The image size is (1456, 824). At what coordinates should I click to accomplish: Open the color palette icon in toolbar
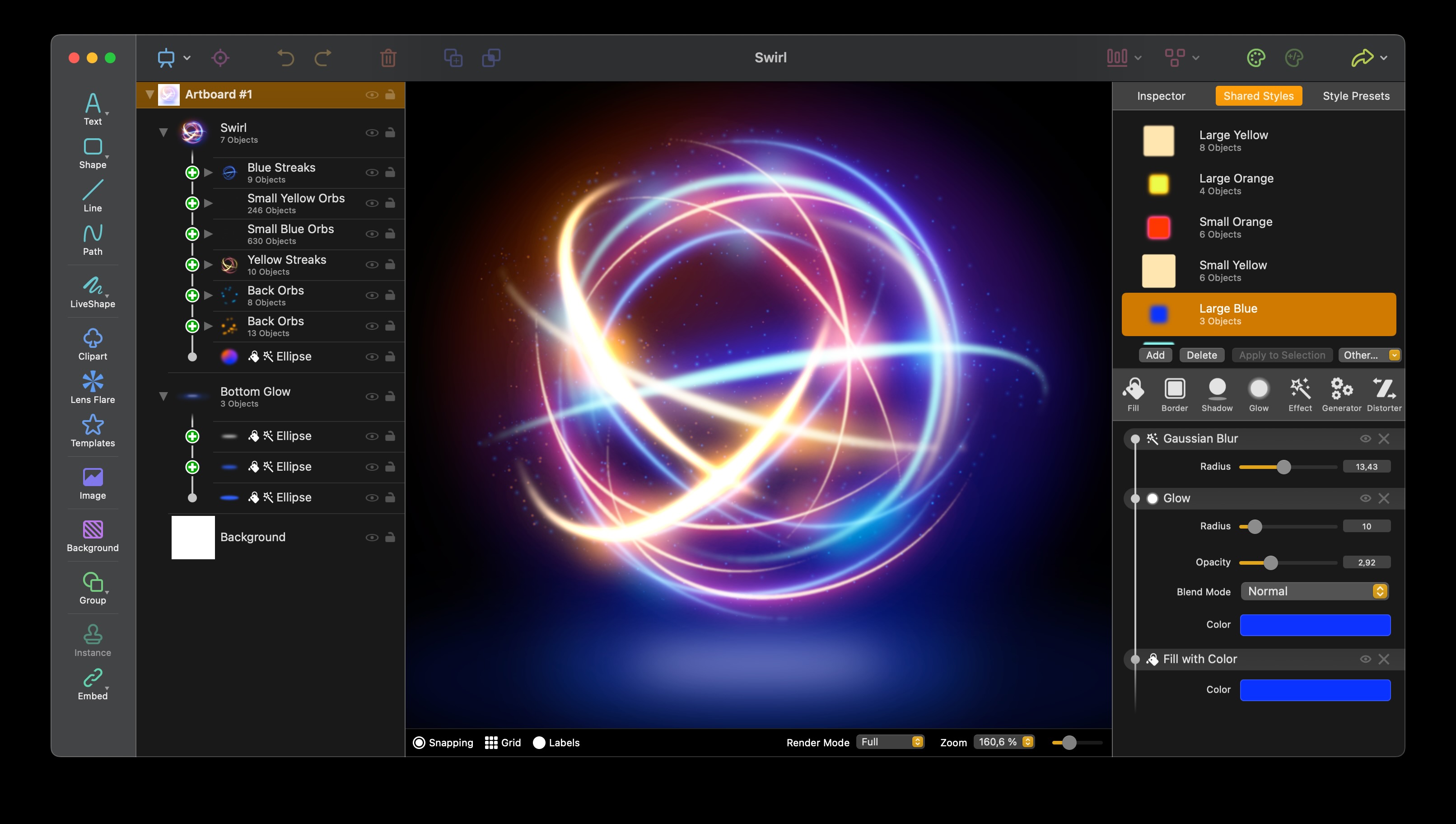pyautogui.click(x=1256, y=58)
